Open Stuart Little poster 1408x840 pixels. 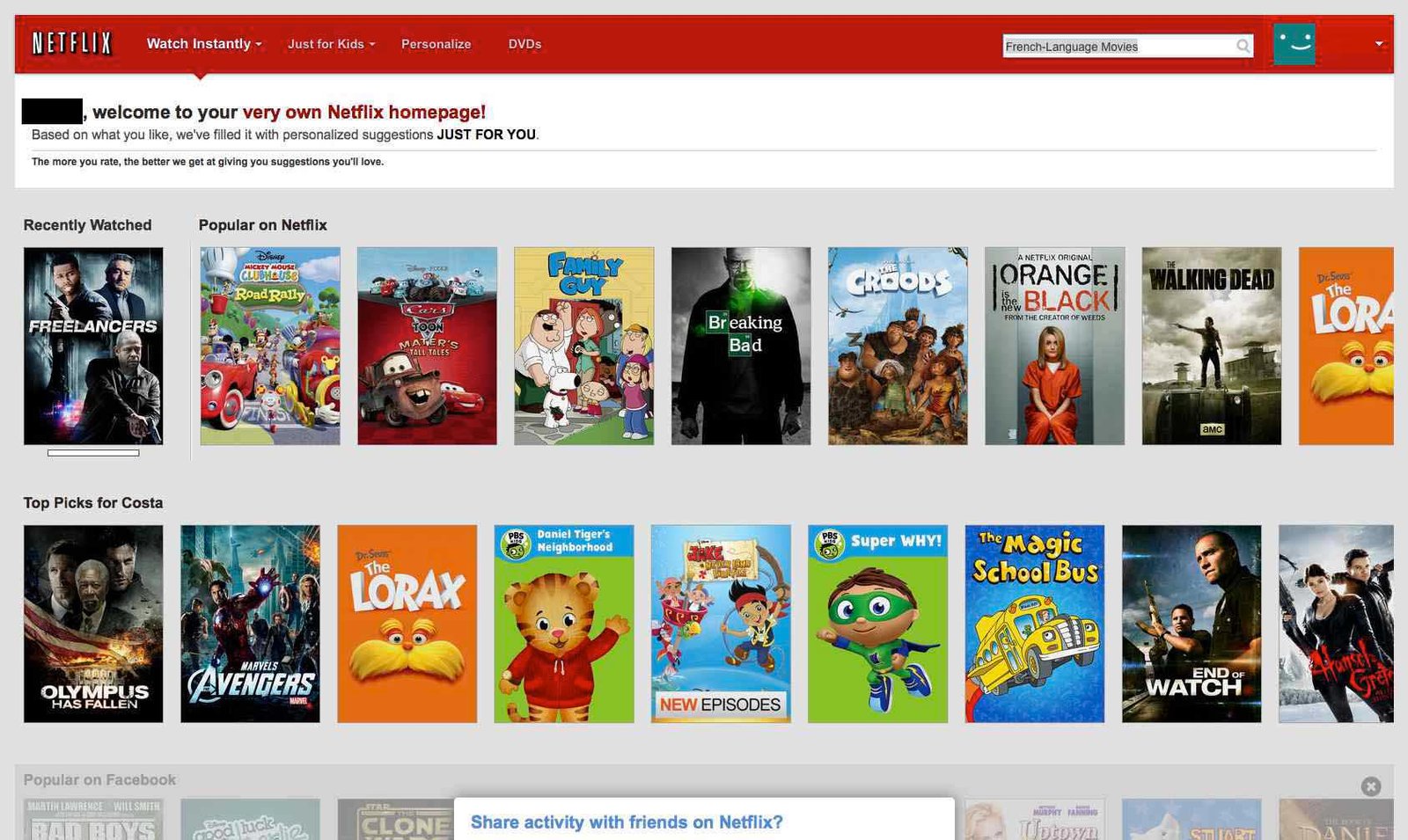pos(1192,820)
